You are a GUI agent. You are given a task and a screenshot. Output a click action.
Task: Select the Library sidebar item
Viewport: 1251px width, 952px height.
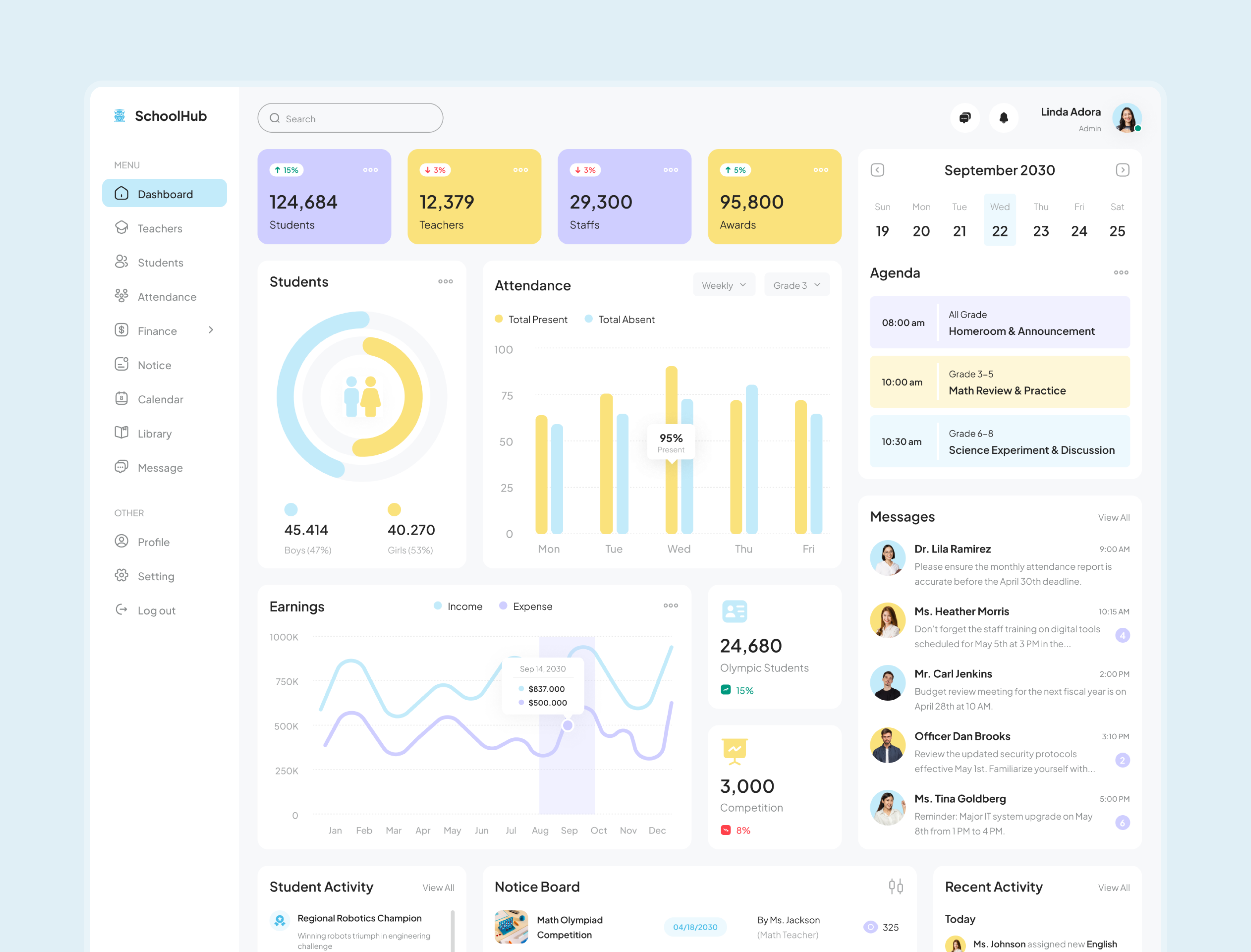tap(154, 434)
